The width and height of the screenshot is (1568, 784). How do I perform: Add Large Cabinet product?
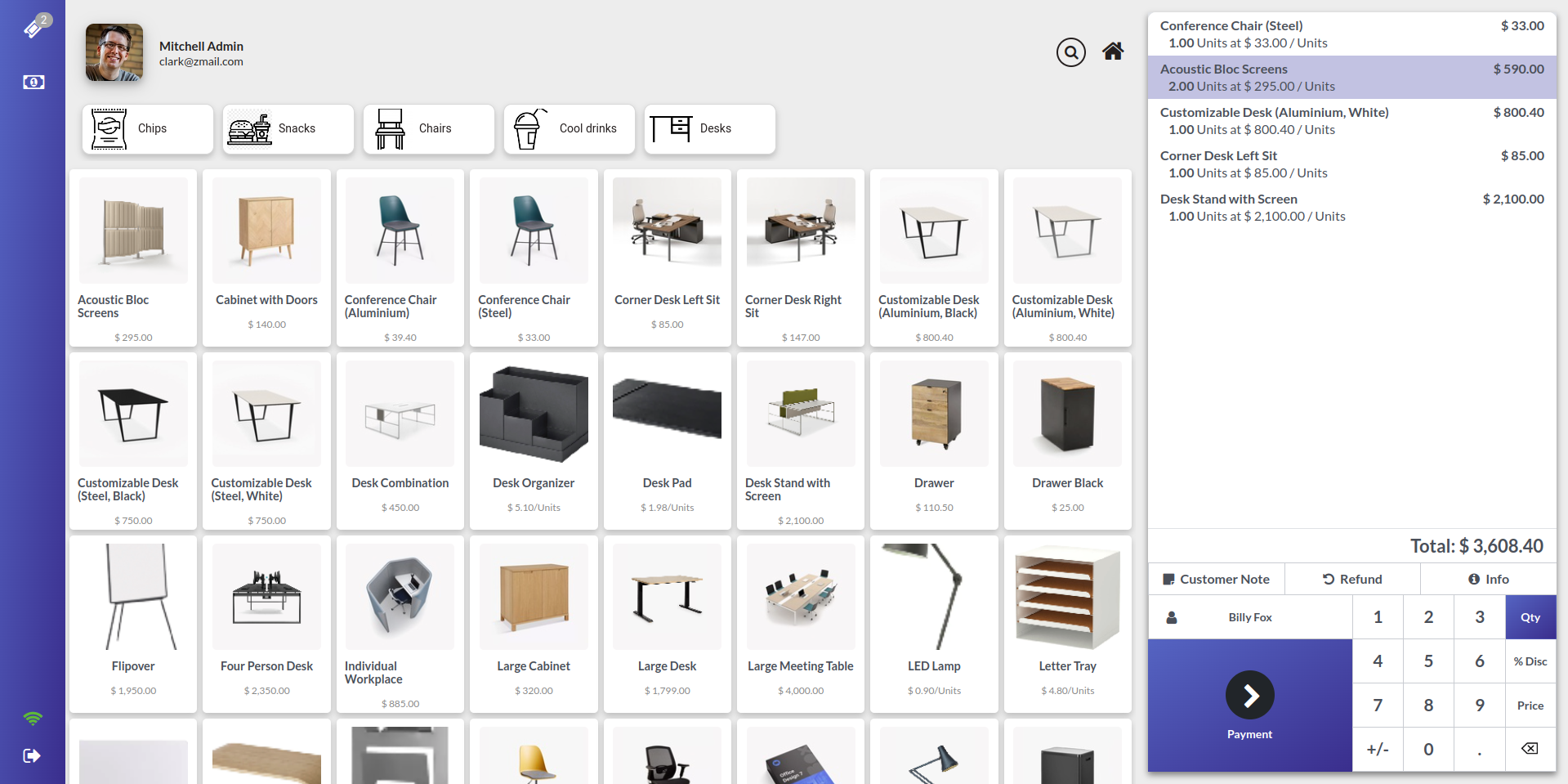(534, 624)
